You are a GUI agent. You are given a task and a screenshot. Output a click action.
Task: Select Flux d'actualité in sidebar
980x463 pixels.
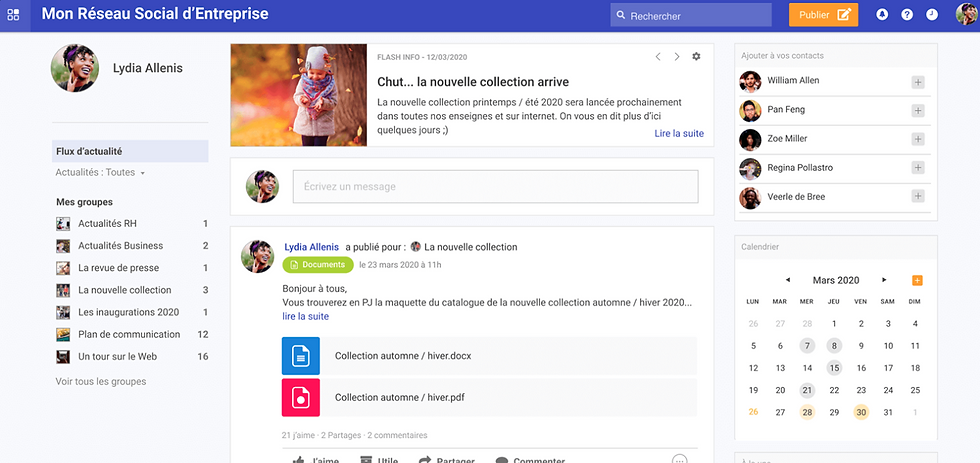coord(130,151)
